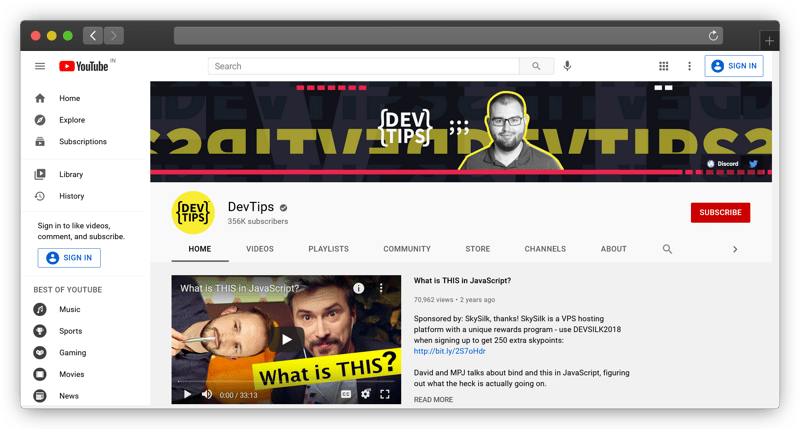Viewport: 800px width, 429px height.
Task: Click the '356K subscribers' text
Action: coord(258,221)
